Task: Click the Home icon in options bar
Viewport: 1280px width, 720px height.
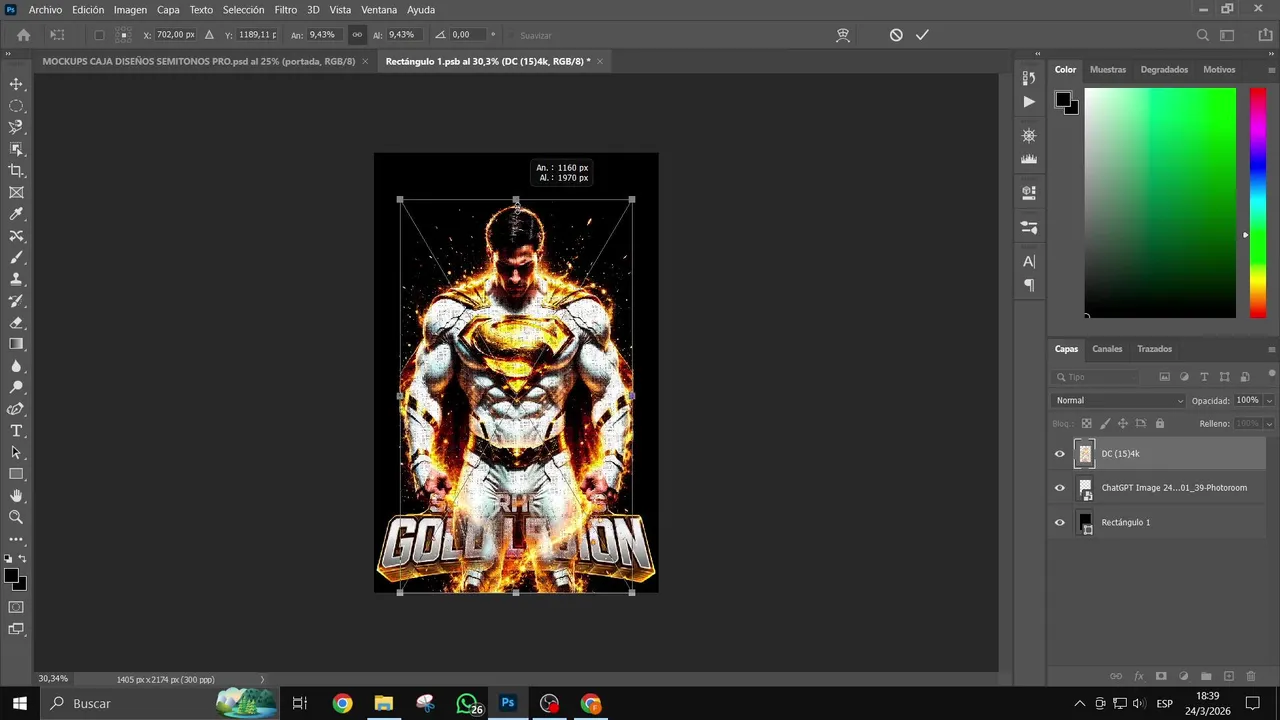Action: click(24, 35)
